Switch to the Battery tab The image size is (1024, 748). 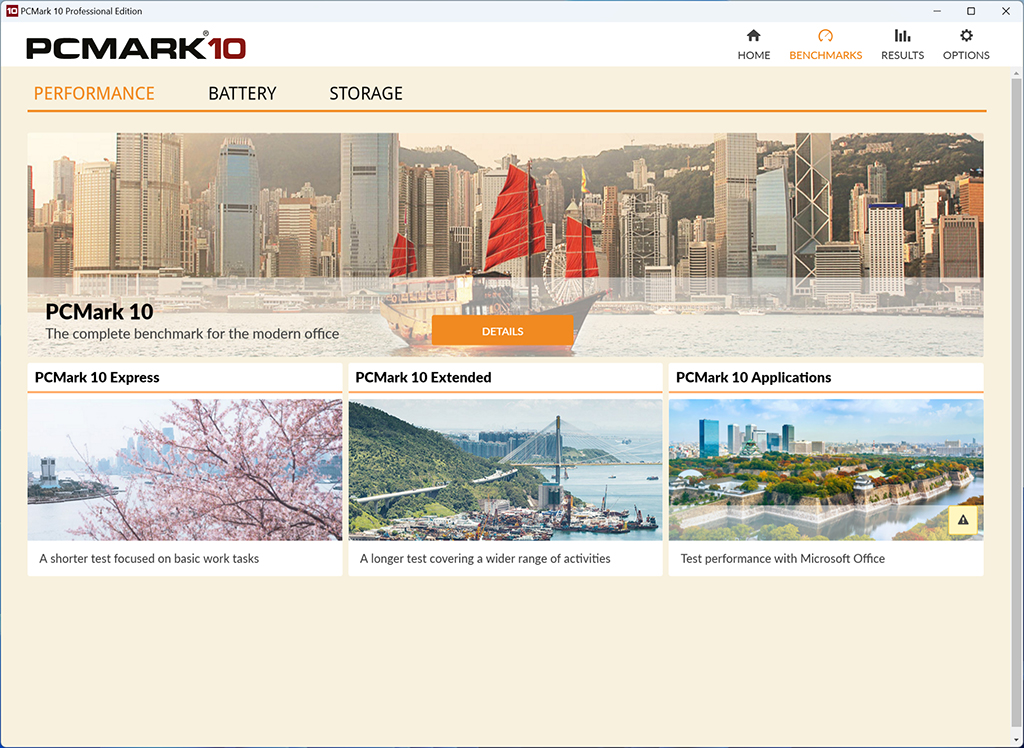242,93
